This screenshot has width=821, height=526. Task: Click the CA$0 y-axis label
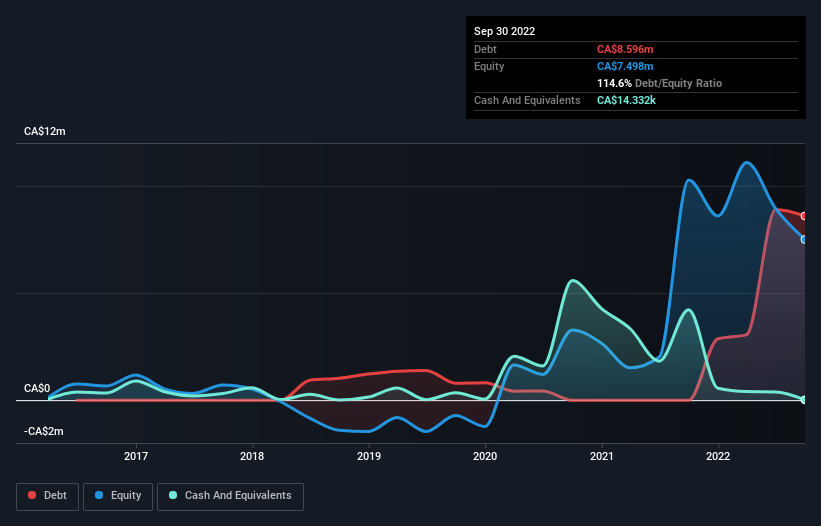pos(37,388)
